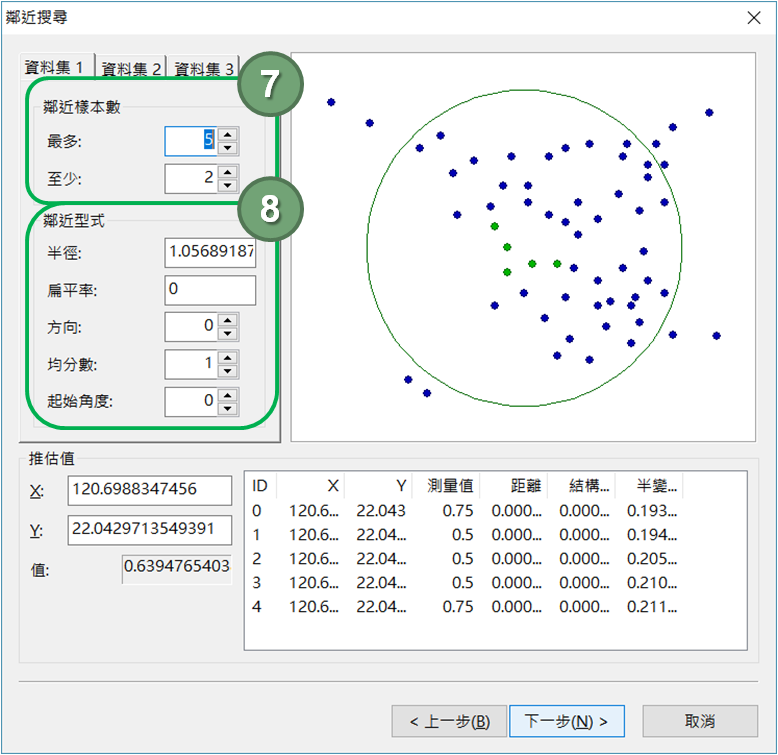The width and height of the screenshot is (778, 755).
Task: Decrease the 最多 neighbor count spinner
Action: pos(228,148)
